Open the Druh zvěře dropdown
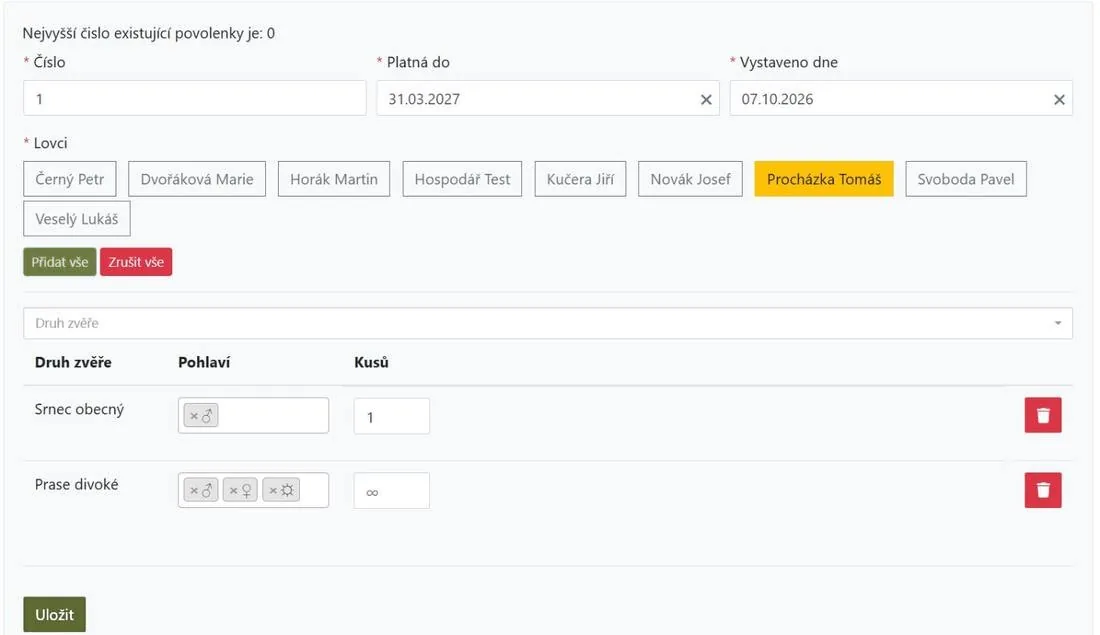Screen dimensions: 1100x635 [x=548, y=323]
